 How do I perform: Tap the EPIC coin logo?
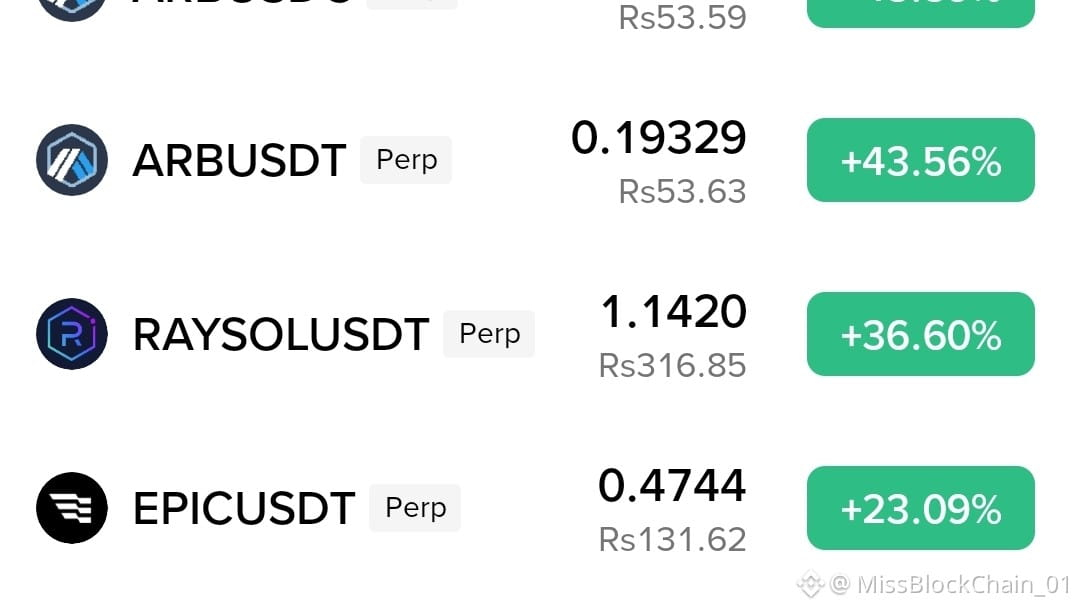(72, 508)
